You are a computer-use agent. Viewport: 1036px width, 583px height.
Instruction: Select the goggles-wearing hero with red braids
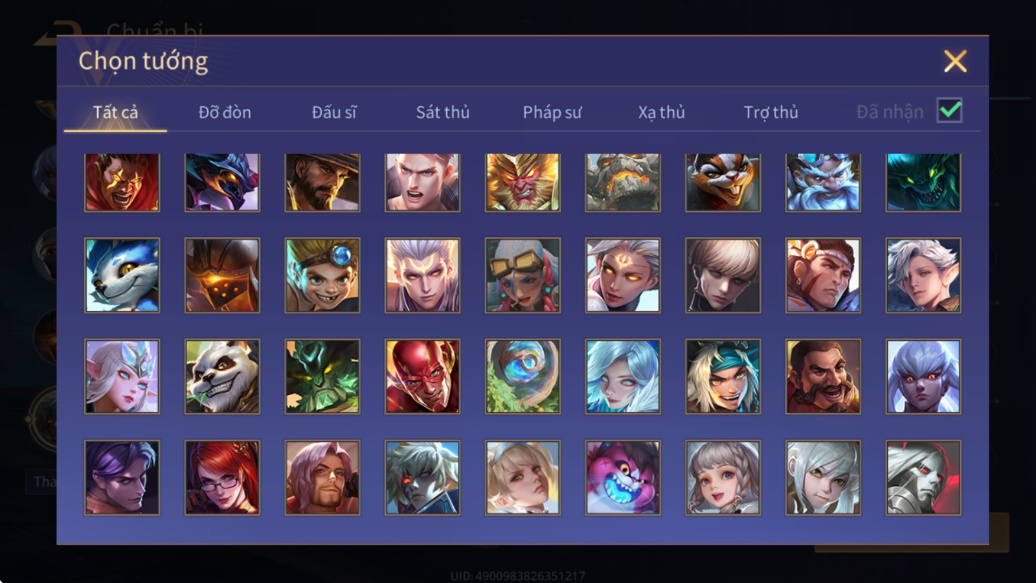[522, 275]
